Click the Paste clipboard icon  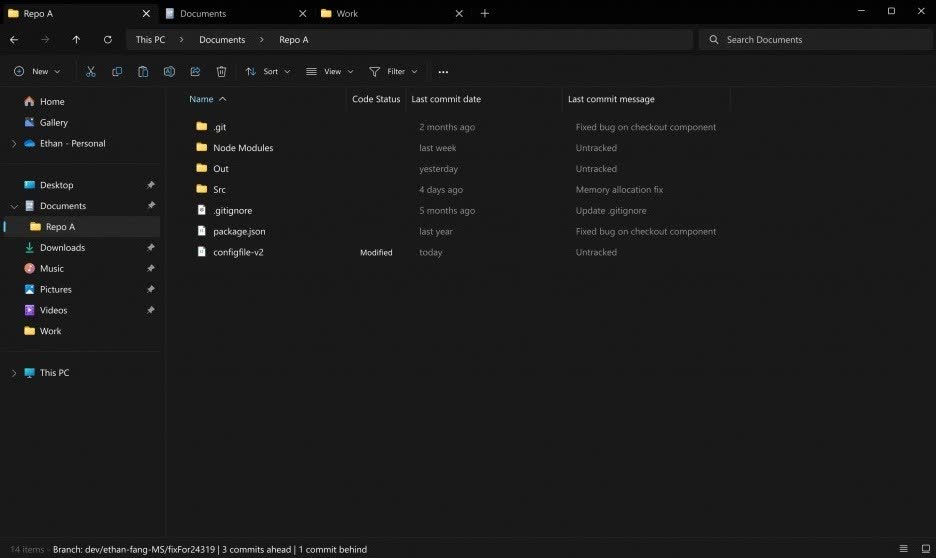(143, 72)
